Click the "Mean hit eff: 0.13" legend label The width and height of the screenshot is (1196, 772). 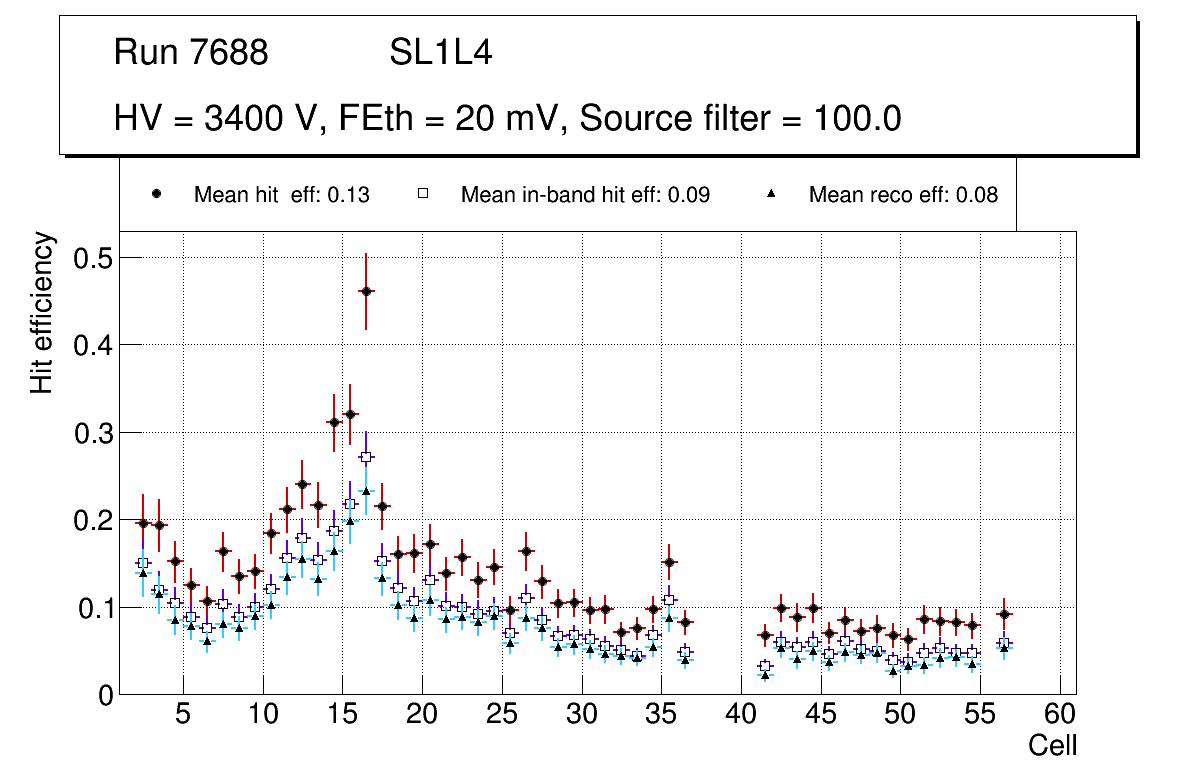pyautogui.click(x=281, y=195)
